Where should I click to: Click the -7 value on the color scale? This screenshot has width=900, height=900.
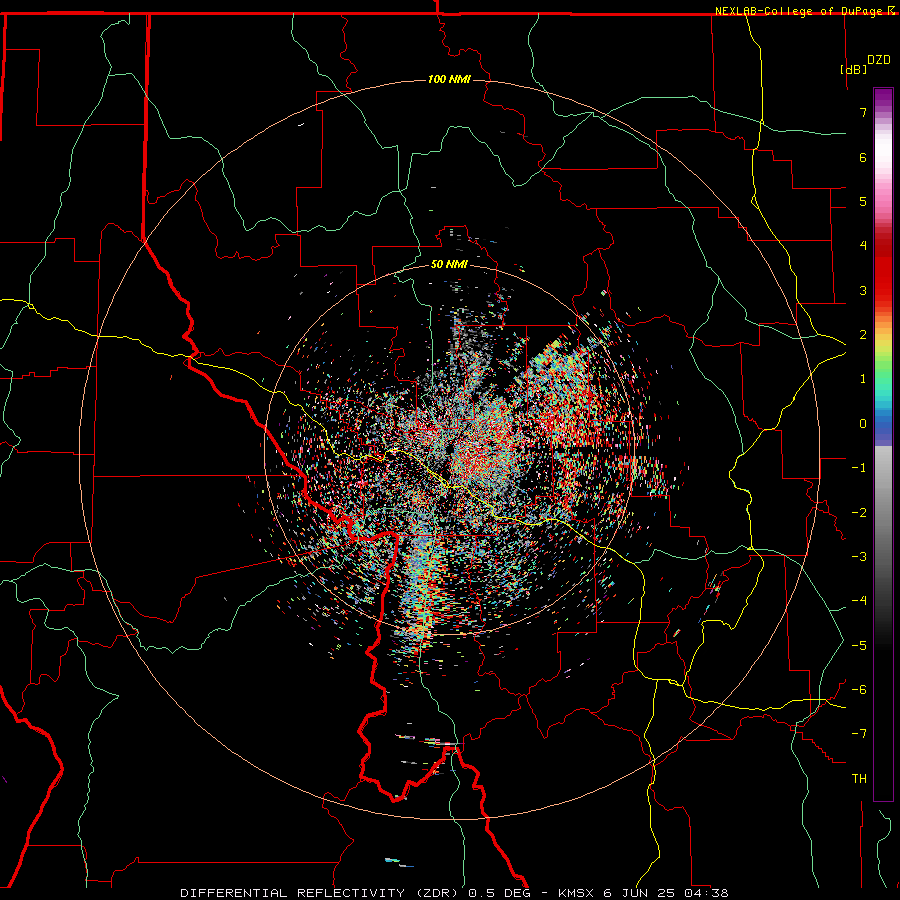859,734
